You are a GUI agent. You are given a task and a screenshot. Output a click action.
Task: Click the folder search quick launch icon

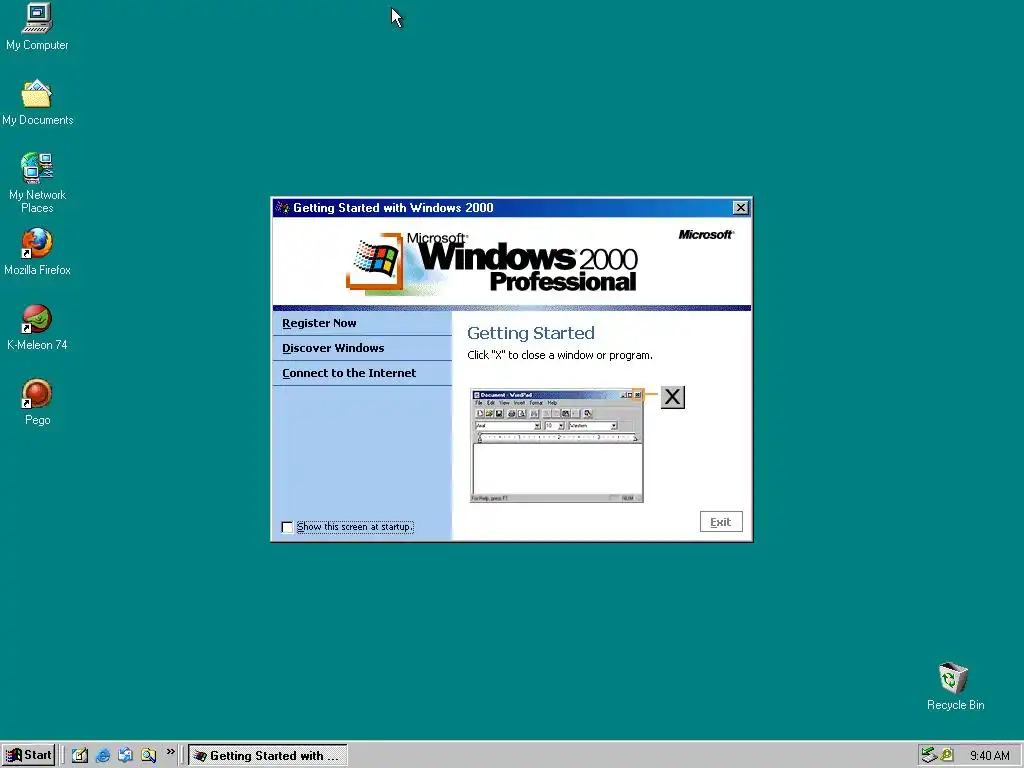pos(149,756)
